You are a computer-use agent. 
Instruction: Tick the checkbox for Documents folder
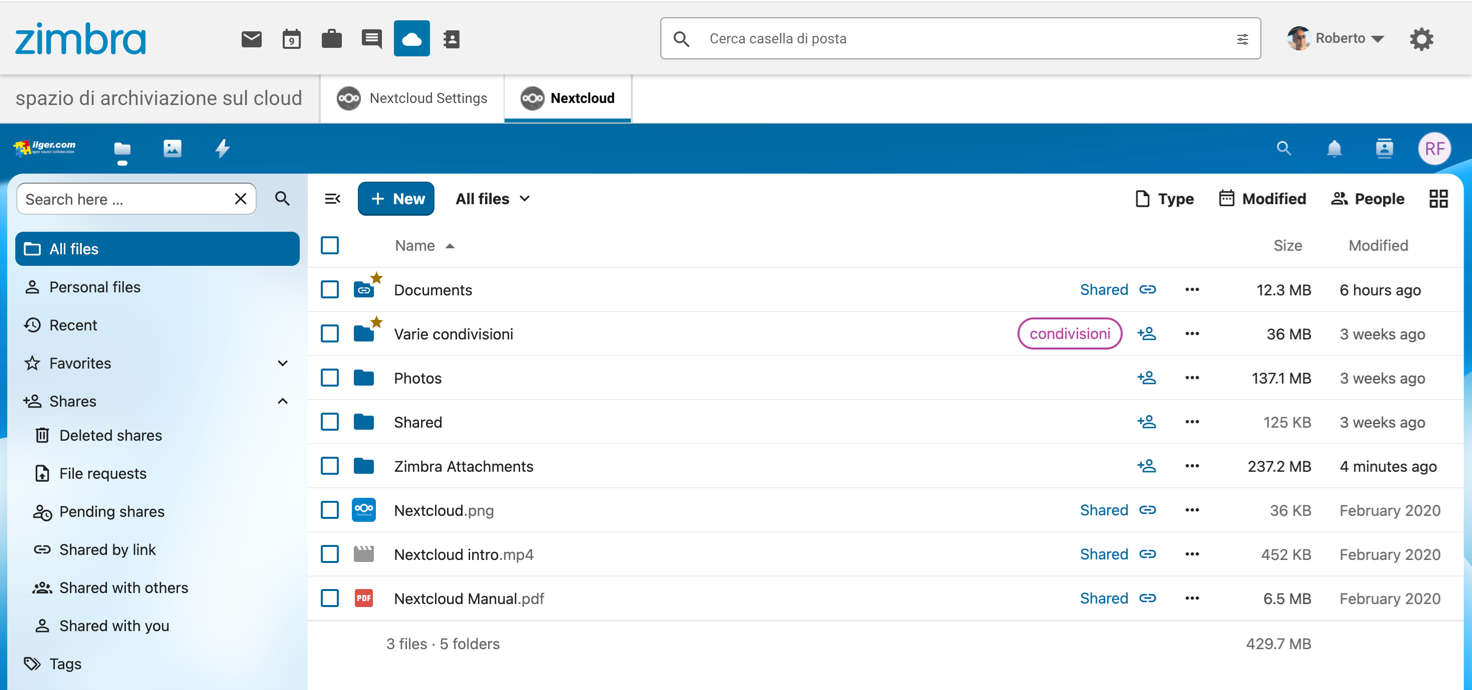tap(330, 290)
